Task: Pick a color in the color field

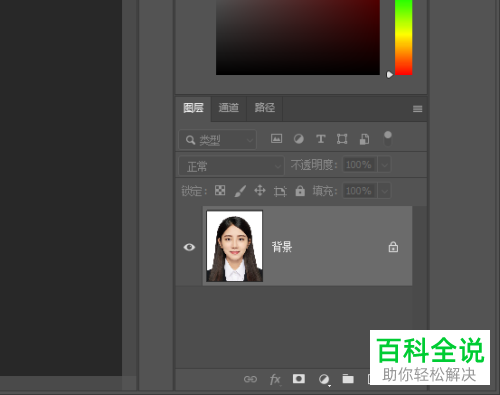Action: pyautogui.click(x=298, y=37)
